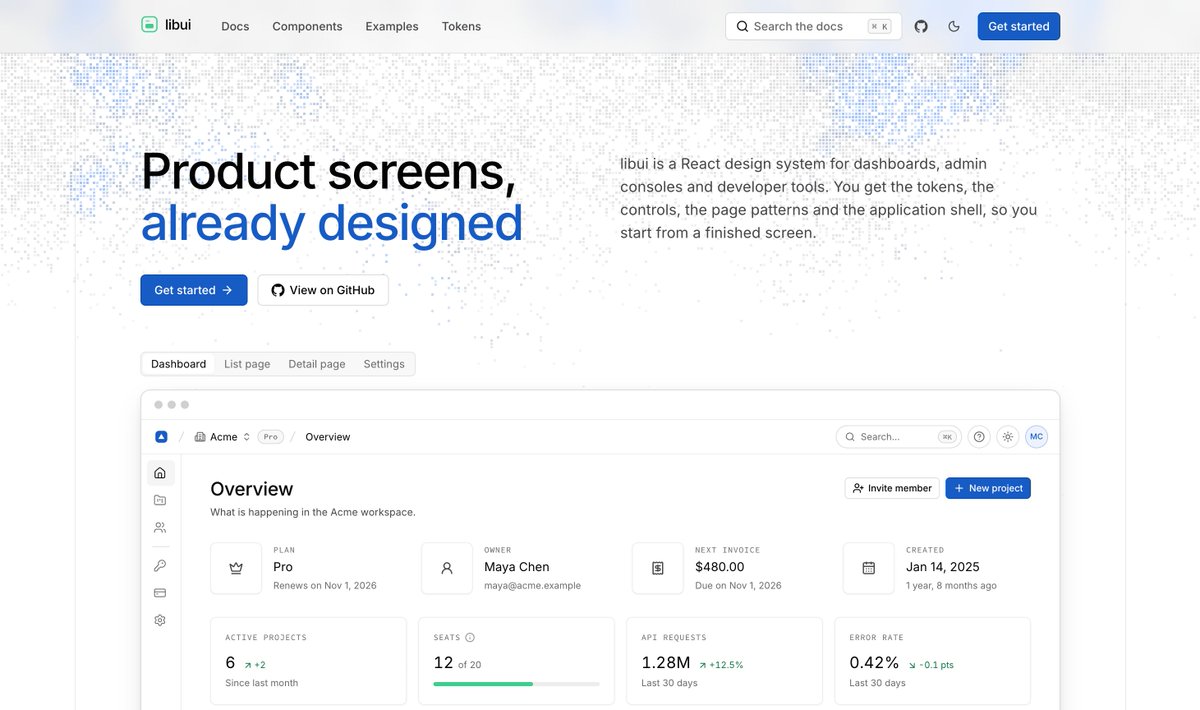Screen dimensions: 1200x710
Task: Click the header Get started button
Action: point(1018,26)
